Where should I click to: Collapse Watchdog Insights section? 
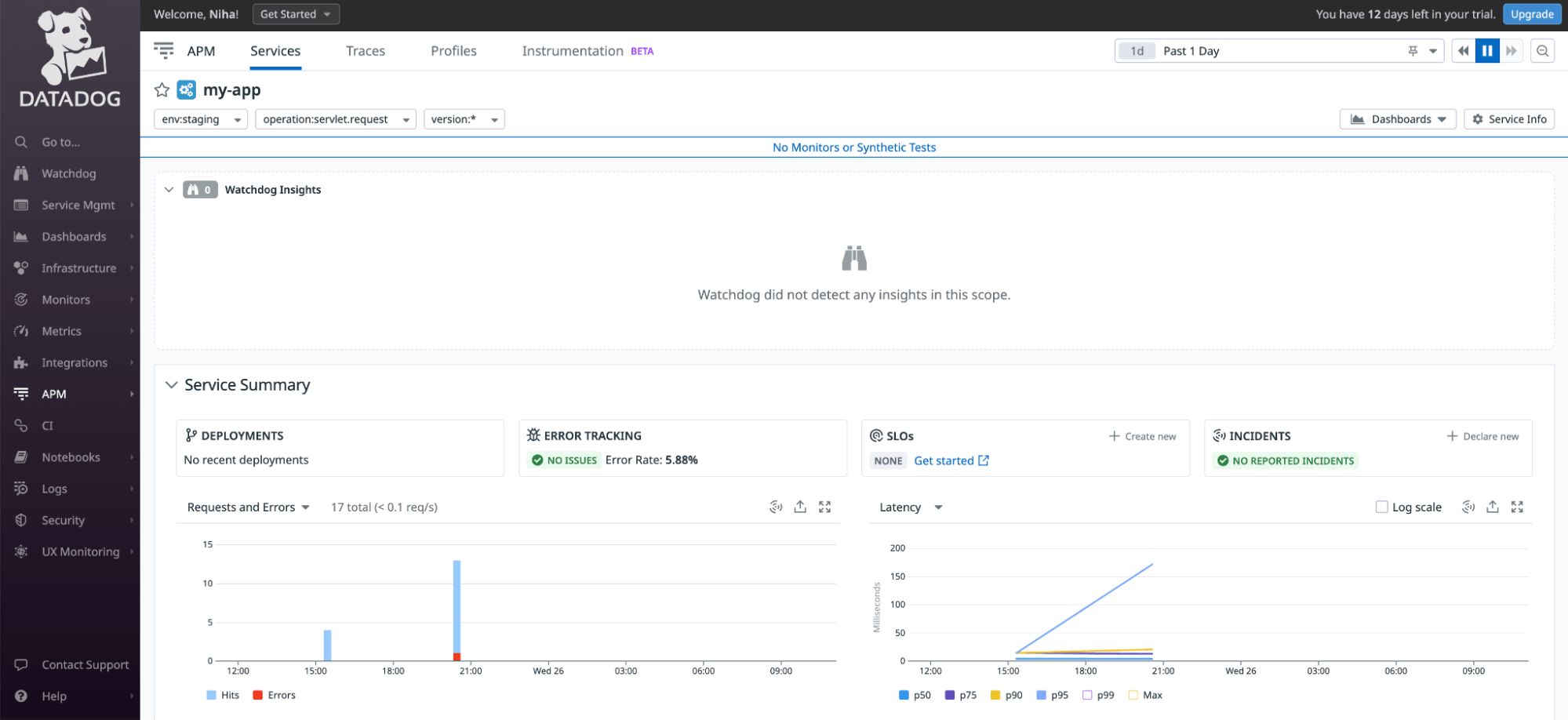point(169,190)
